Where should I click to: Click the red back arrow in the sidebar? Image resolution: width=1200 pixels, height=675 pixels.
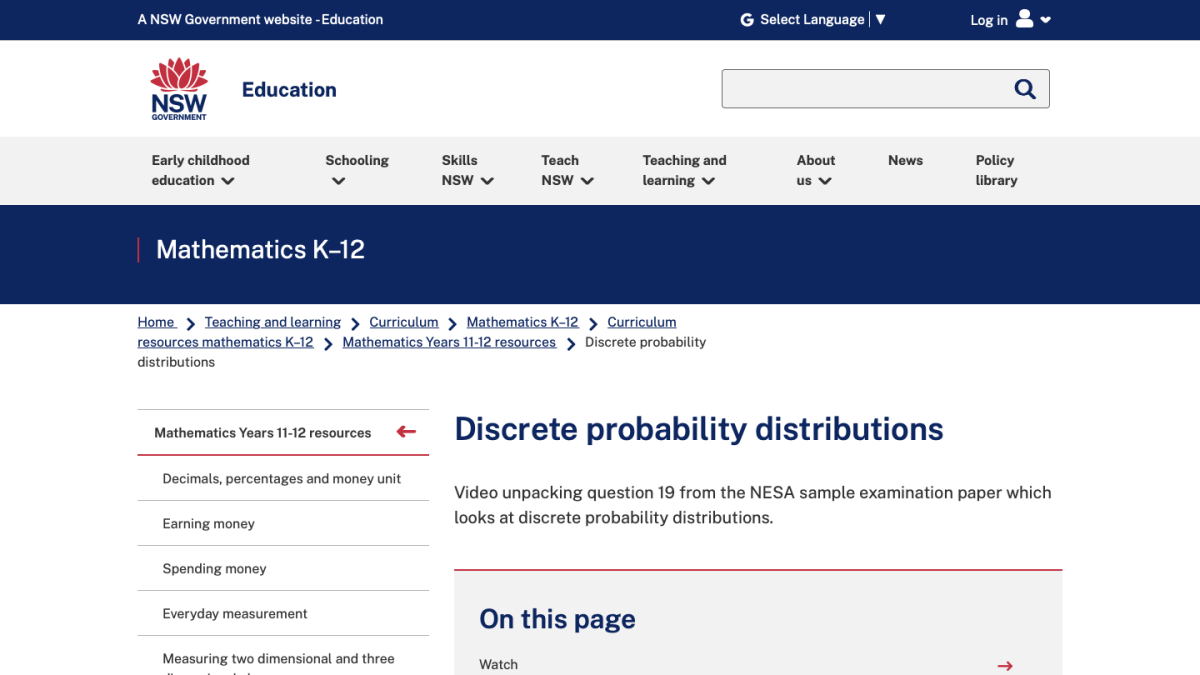coord(406,431)
